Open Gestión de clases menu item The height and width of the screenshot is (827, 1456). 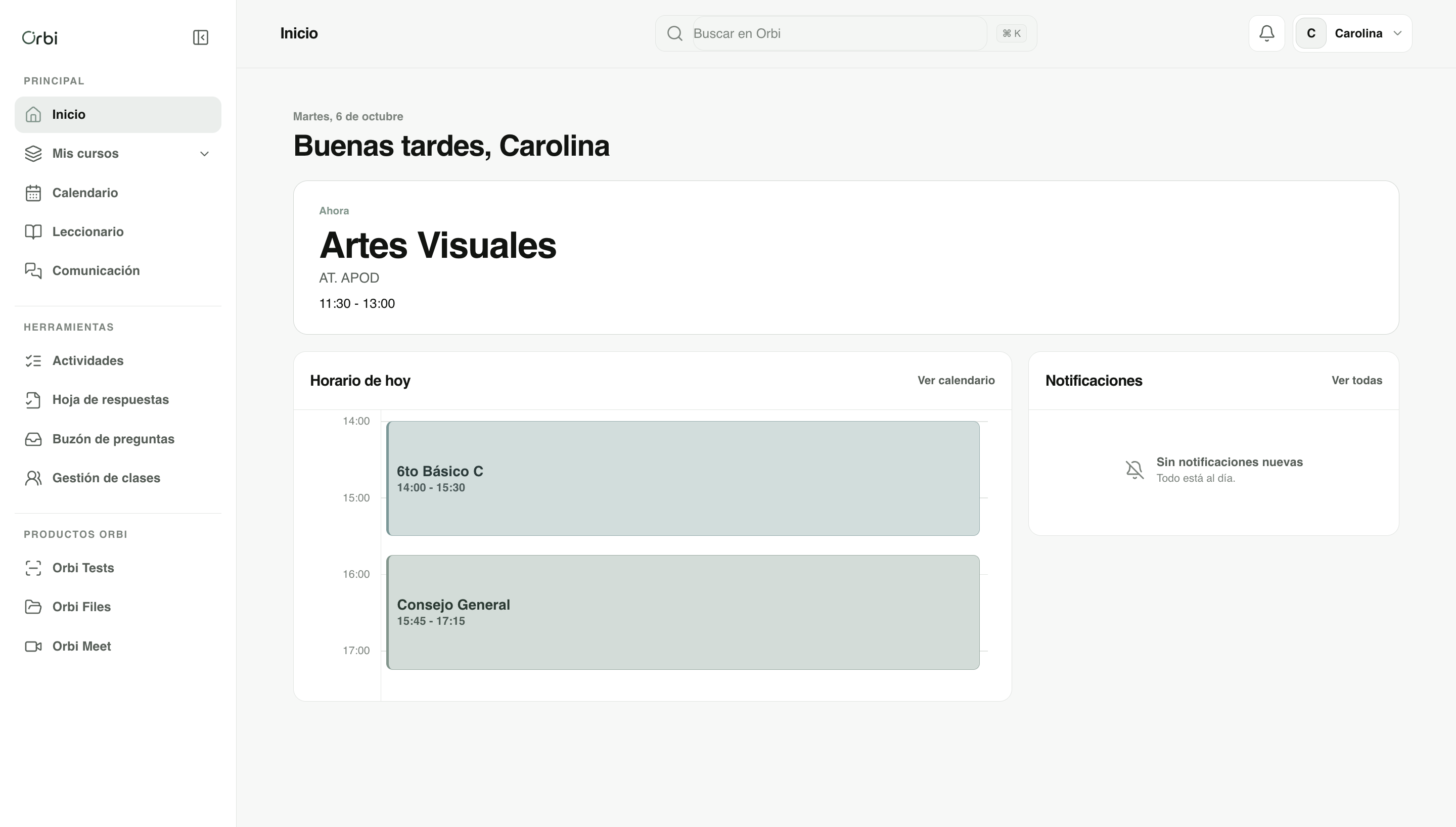pos(118,478)
